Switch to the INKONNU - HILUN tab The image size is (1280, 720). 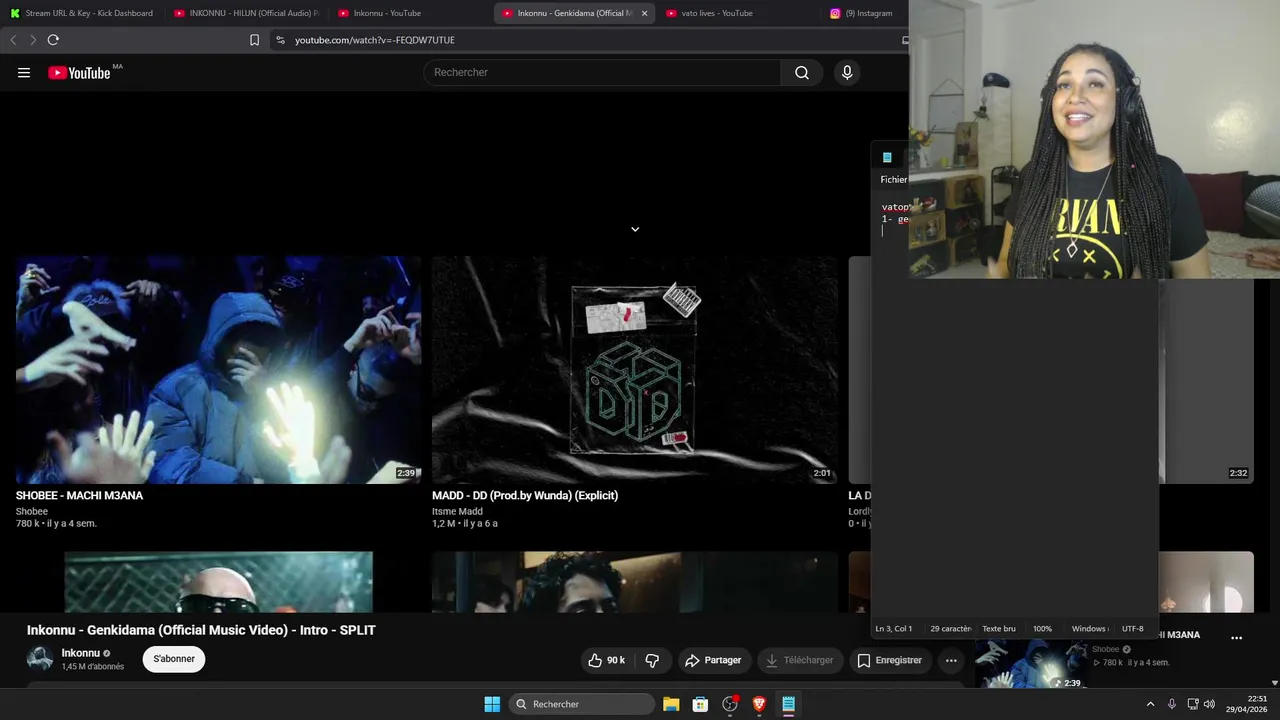coord(246,13)
